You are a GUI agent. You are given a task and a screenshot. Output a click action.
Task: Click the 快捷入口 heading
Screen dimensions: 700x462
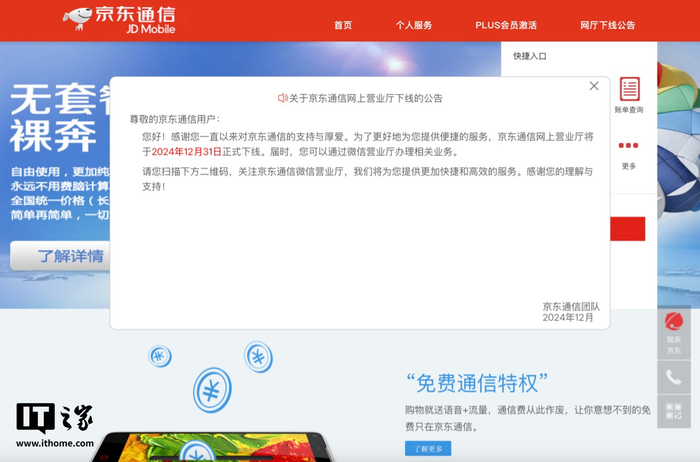529,56
